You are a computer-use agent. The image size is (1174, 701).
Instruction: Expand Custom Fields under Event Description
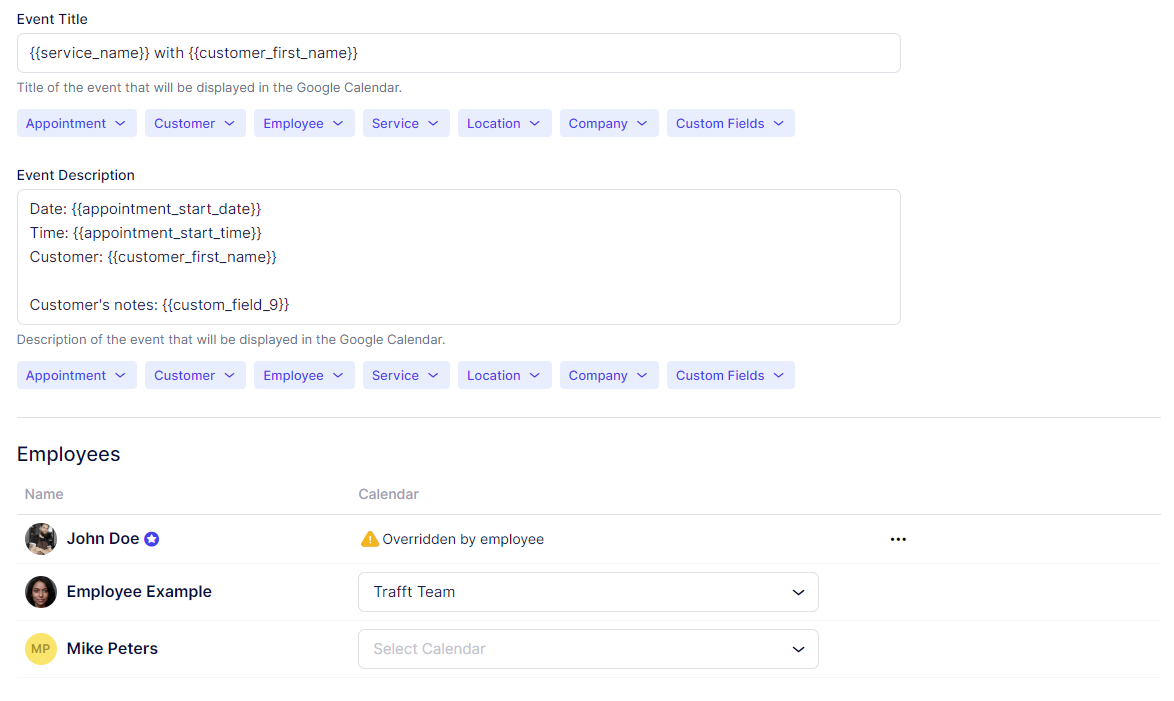point(730,375)
